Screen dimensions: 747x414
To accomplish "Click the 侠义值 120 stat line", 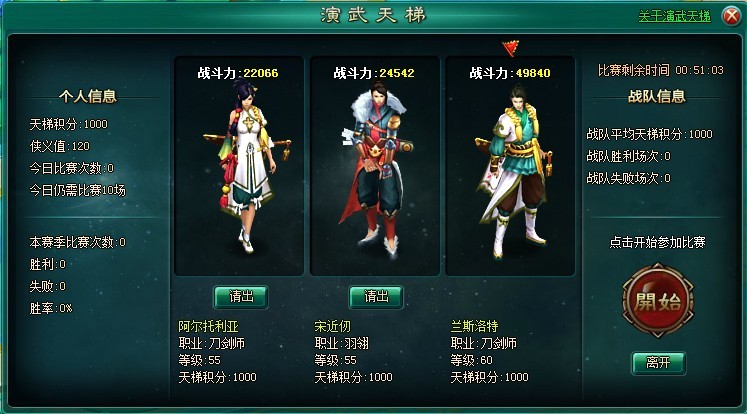I will (x=60, y=146).
